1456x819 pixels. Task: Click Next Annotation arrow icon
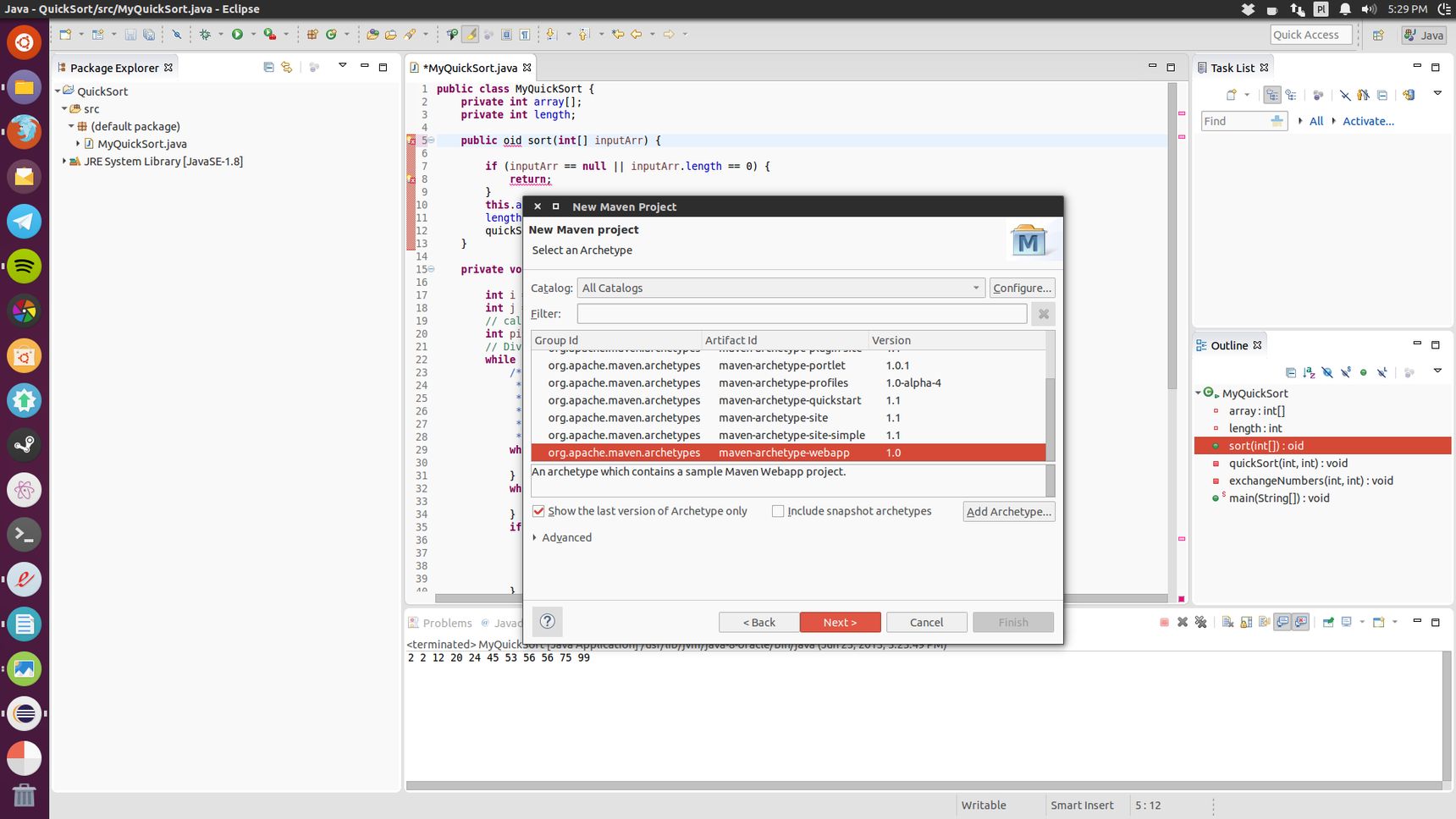point(551,35)
